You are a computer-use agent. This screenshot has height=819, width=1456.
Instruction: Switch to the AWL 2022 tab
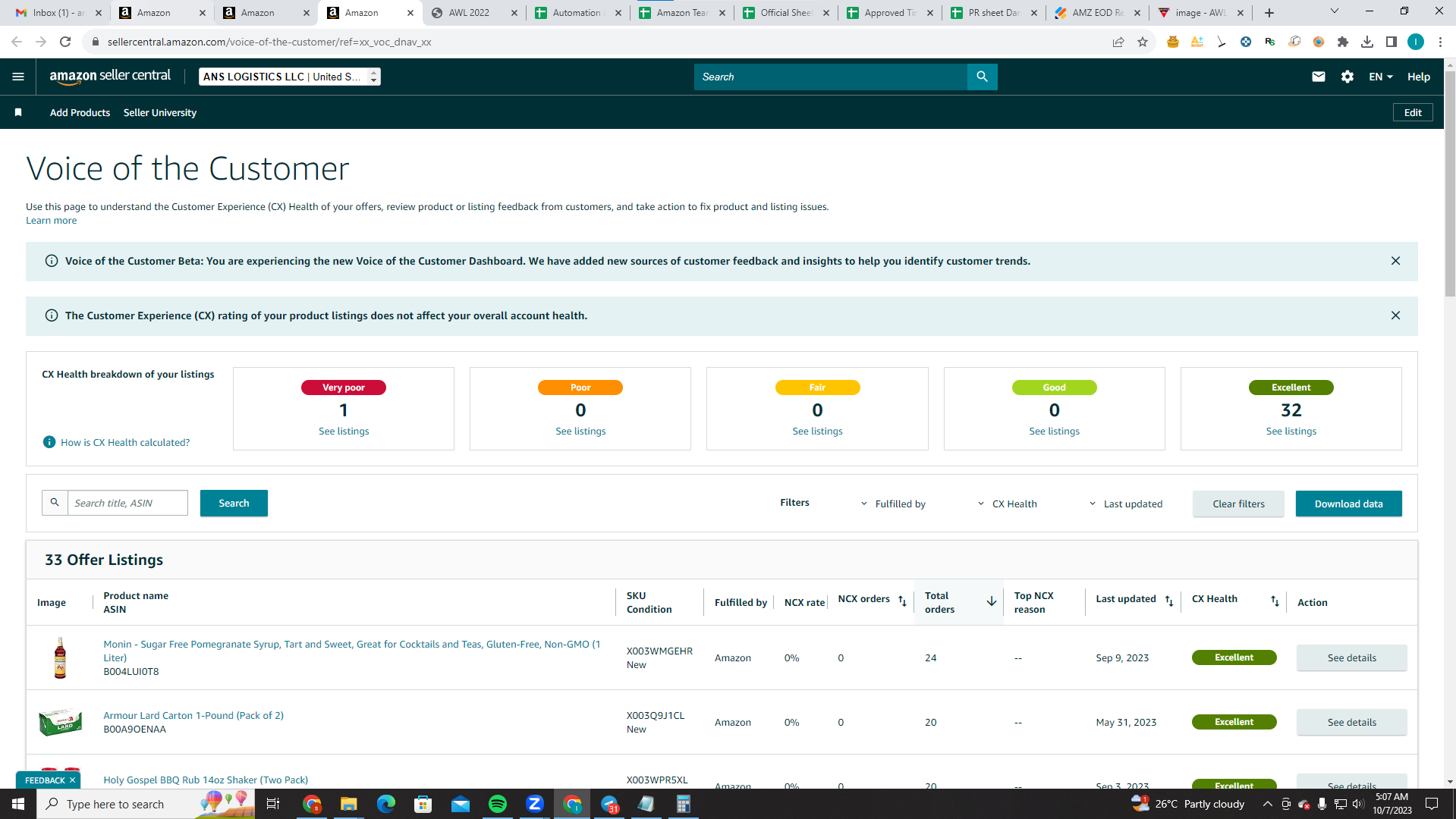point(475,13)
